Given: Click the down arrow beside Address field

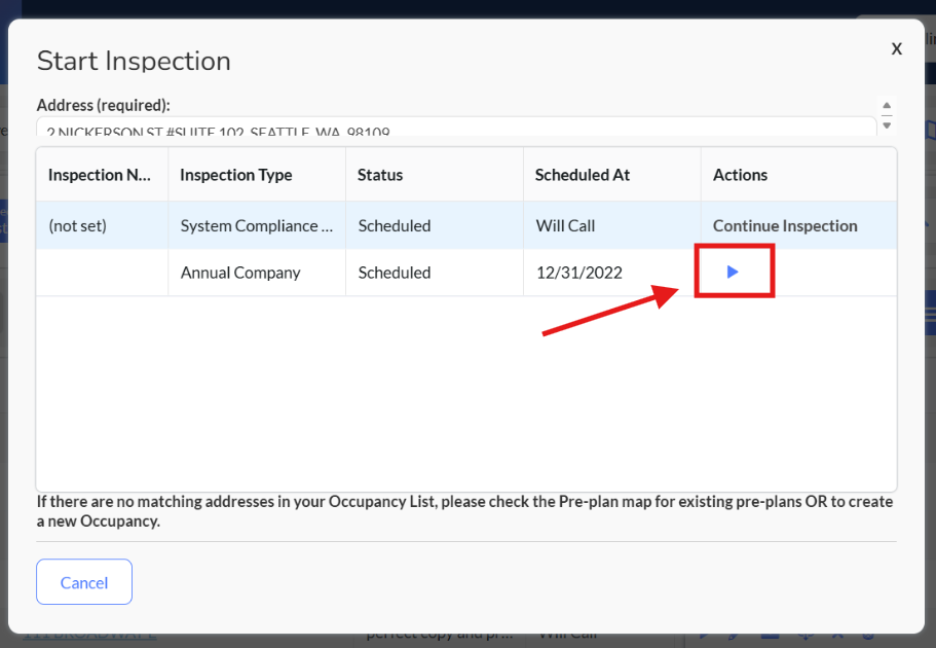Looking at the screenshot, I should (886, 124).
